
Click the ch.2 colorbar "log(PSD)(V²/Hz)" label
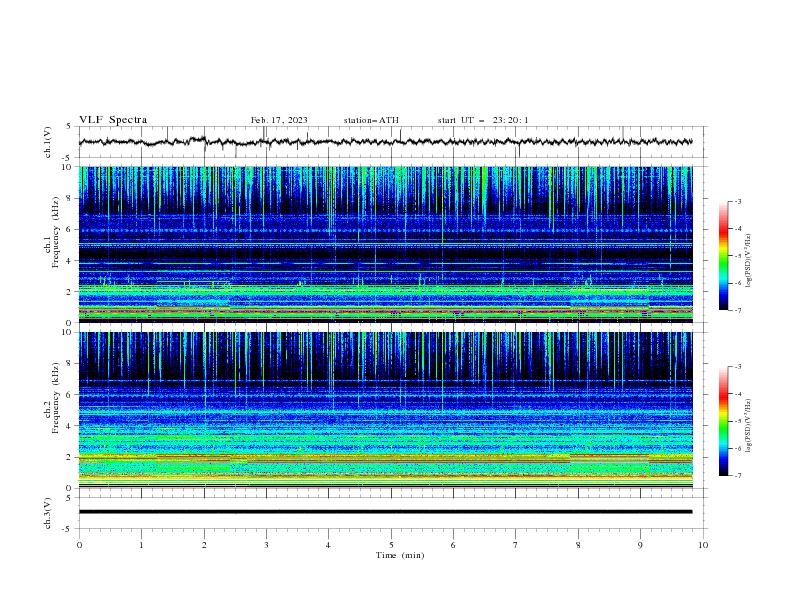click(x=749, y=425)
